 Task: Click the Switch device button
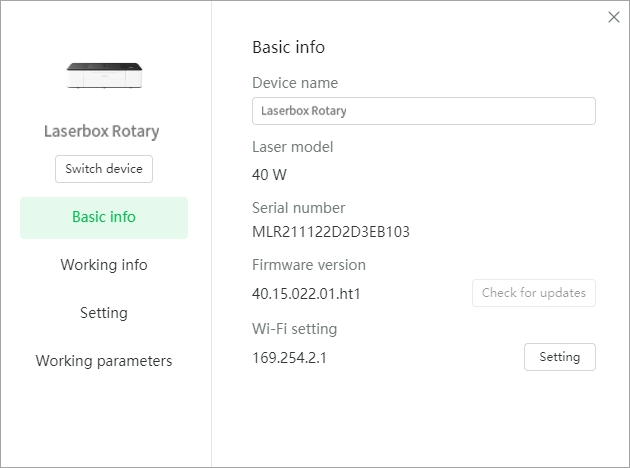click(x=104, y=169)
